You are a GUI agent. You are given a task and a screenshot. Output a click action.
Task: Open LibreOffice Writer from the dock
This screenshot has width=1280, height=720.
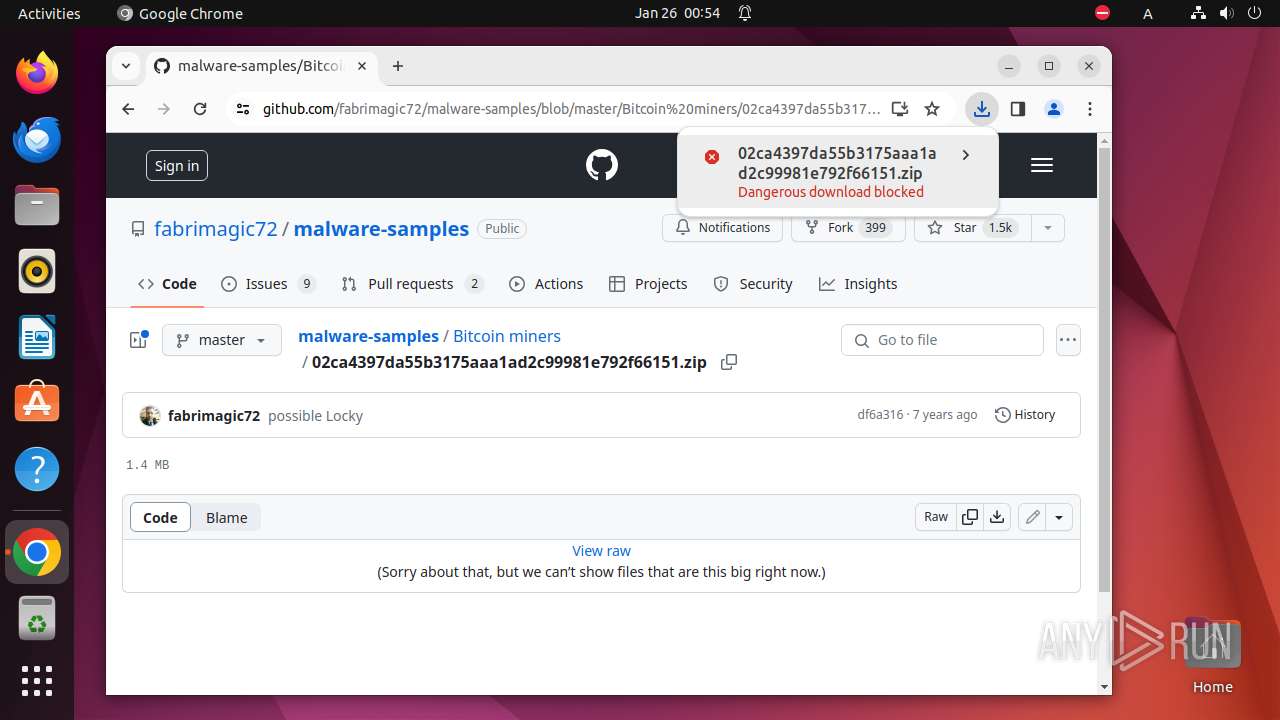pyautogui.click(x=37, y=337)
